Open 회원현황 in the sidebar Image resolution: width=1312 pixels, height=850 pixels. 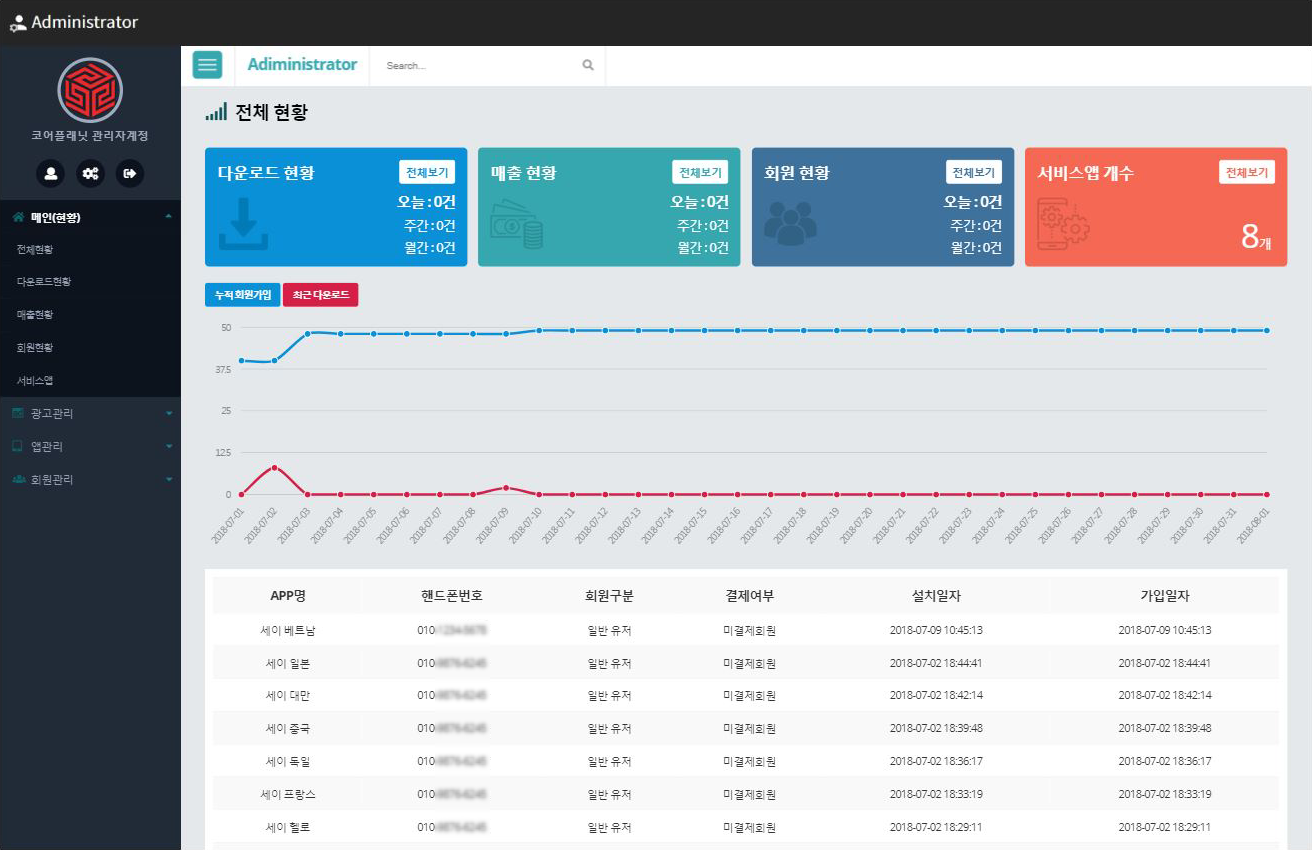35,347
